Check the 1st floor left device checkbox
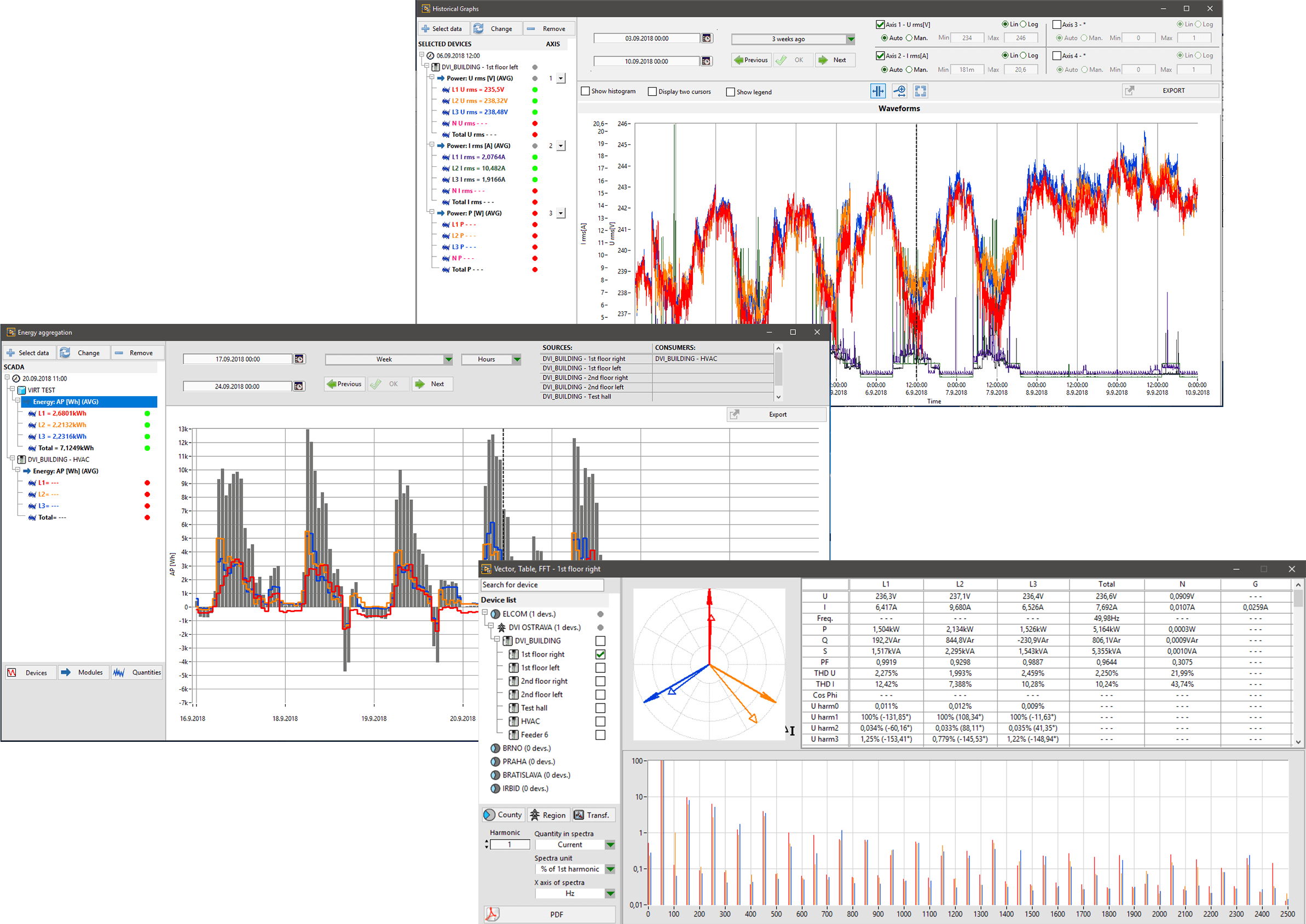The image size is (1306, 924). 600,667
